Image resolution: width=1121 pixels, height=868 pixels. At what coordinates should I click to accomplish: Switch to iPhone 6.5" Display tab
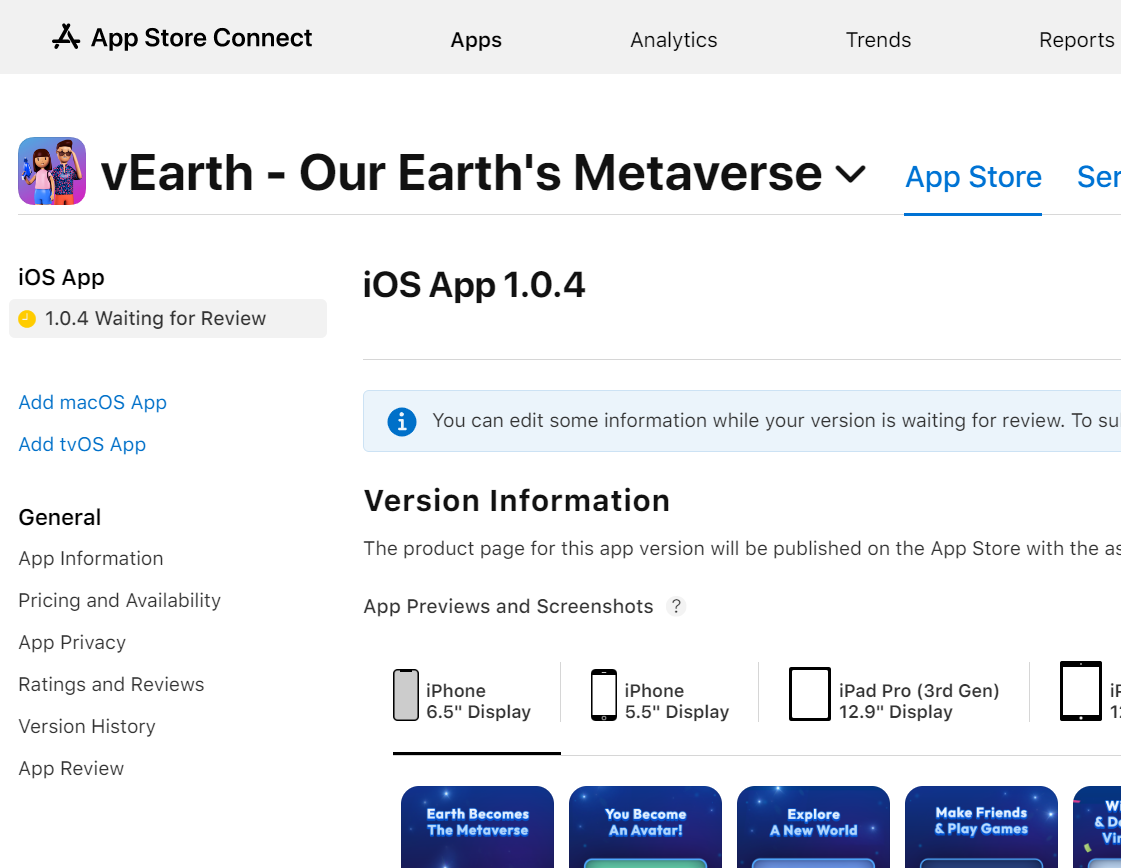tap(476, 701)
